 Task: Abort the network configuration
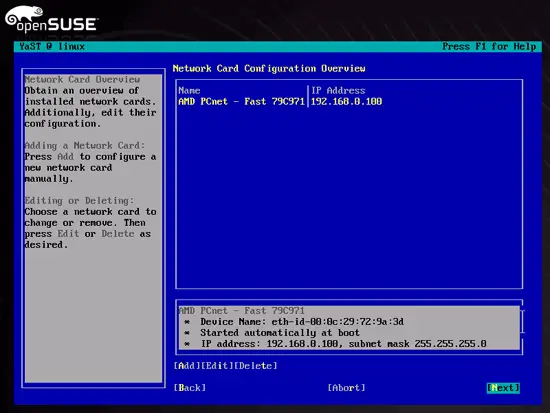coord(347,388)
